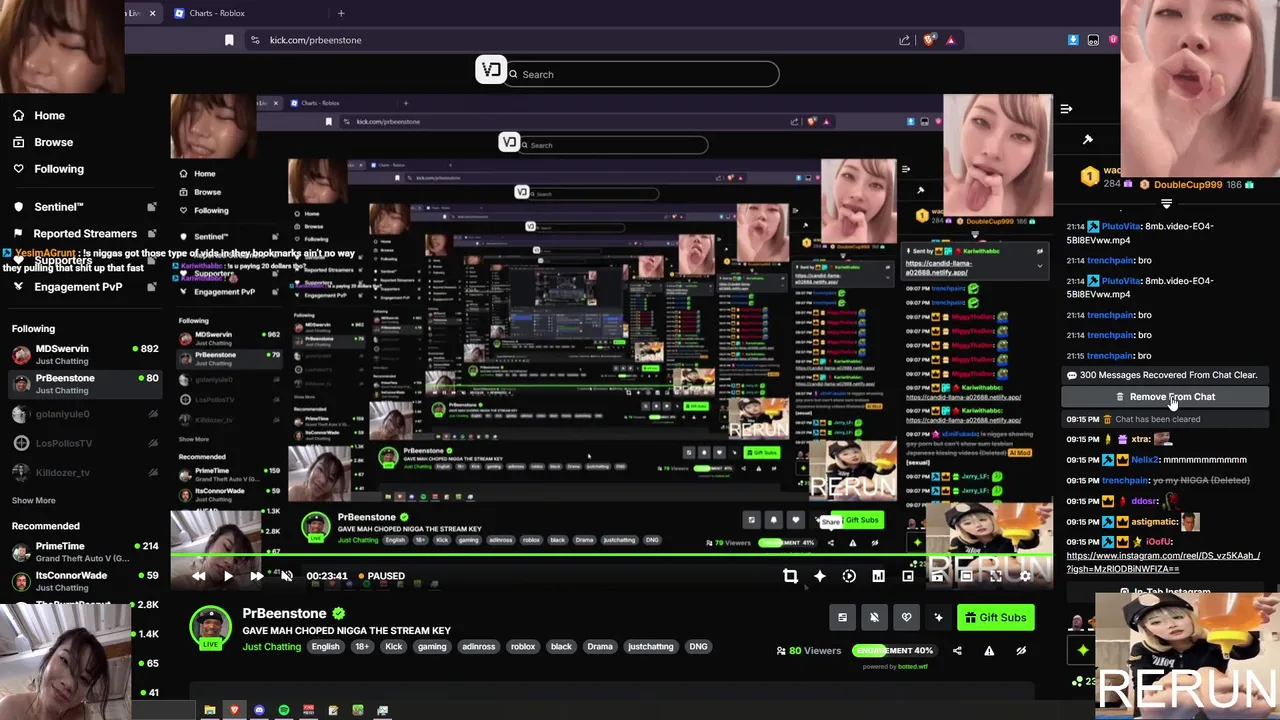Screen dimensions: 1280x720
Task: Open Sentinel™ in the sidebar
Action: 58,207
